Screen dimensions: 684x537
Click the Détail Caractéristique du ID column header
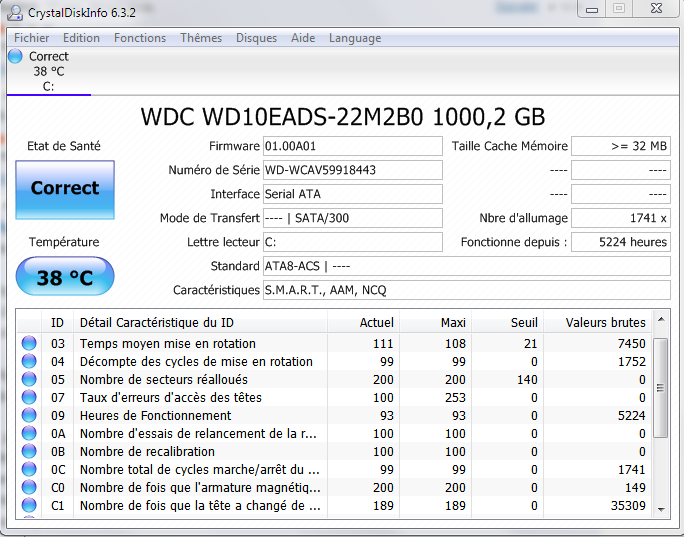[200, 323]
